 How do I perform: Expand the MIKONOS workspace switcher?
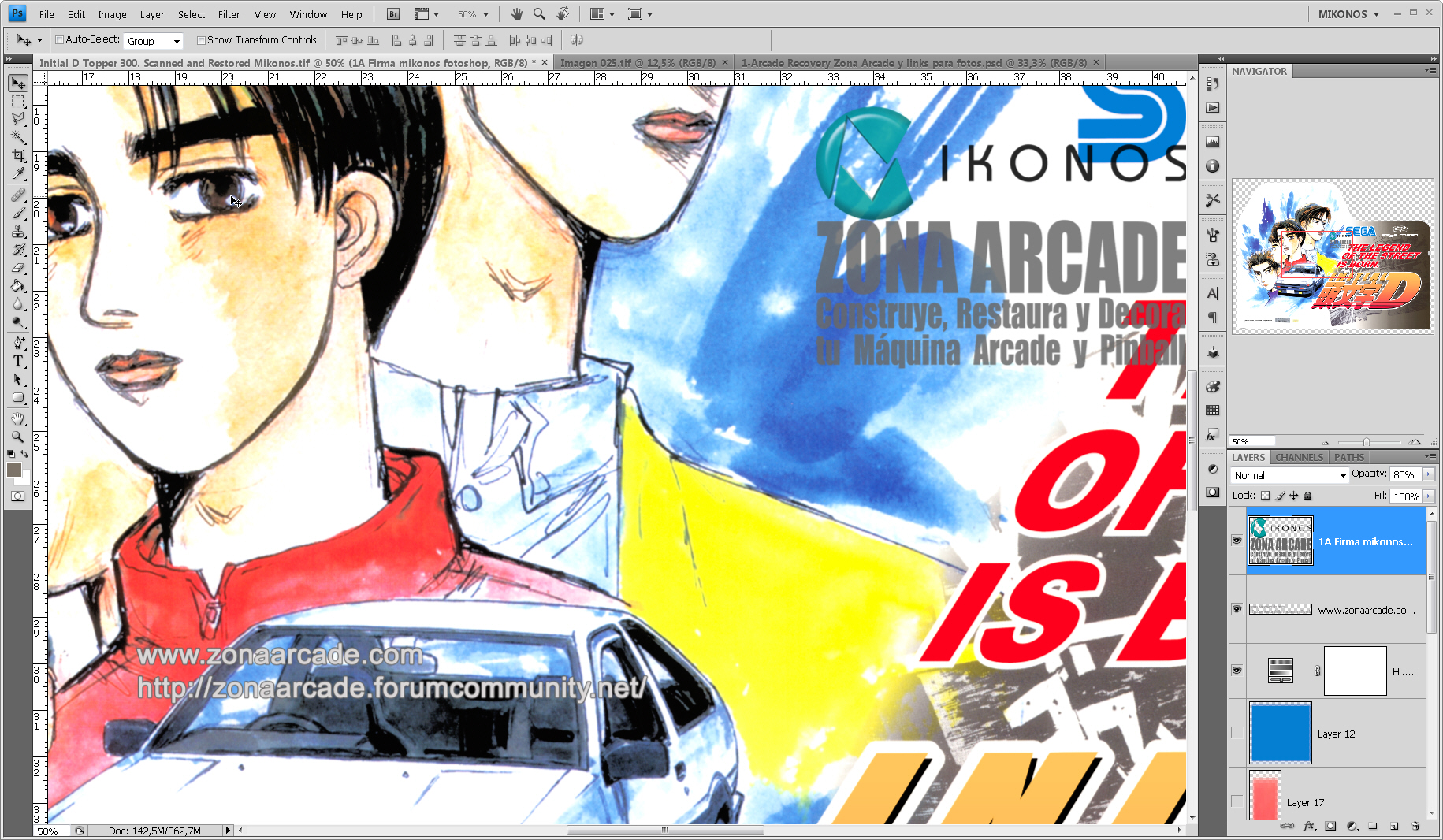coord(1348,14)
